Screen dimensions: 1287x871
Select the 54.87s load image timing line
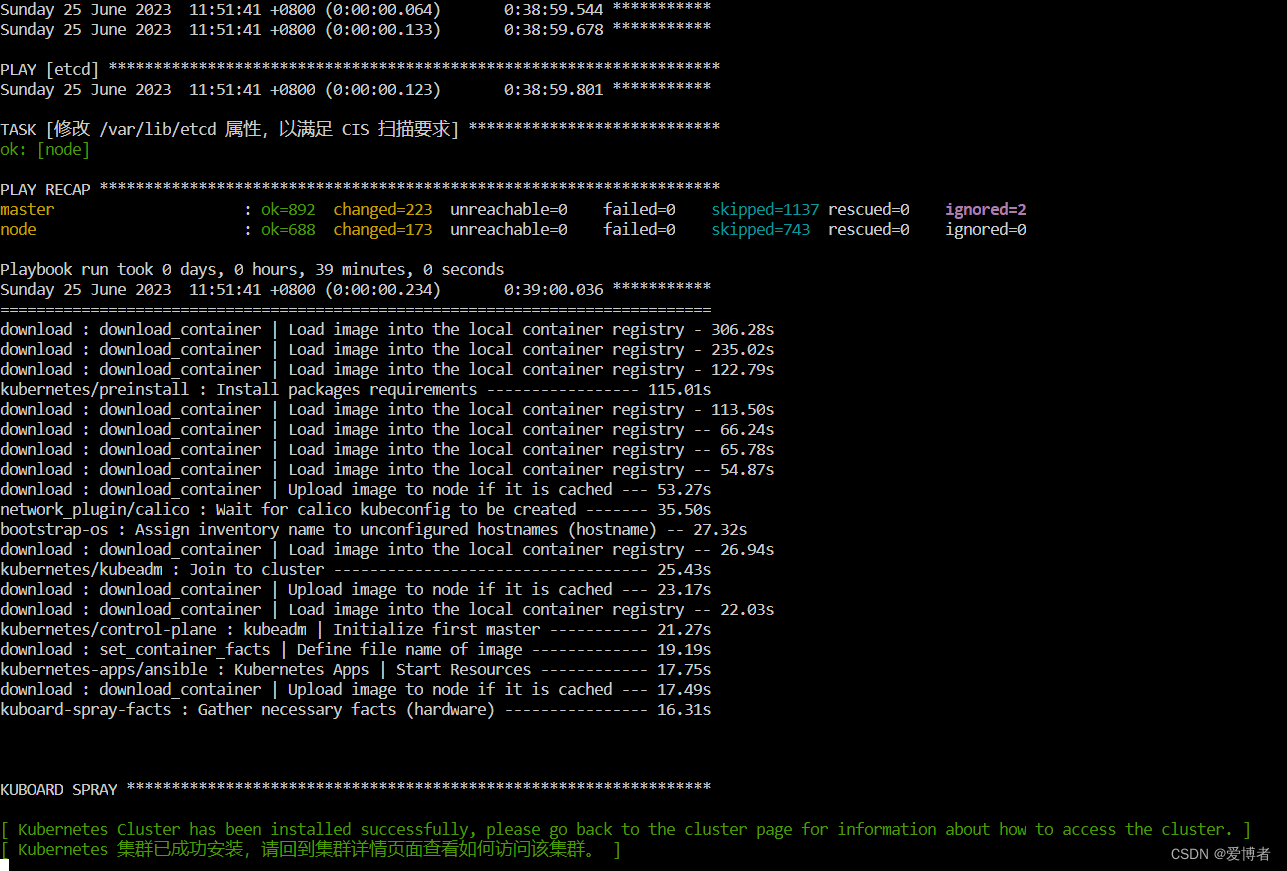pos(387,469)
